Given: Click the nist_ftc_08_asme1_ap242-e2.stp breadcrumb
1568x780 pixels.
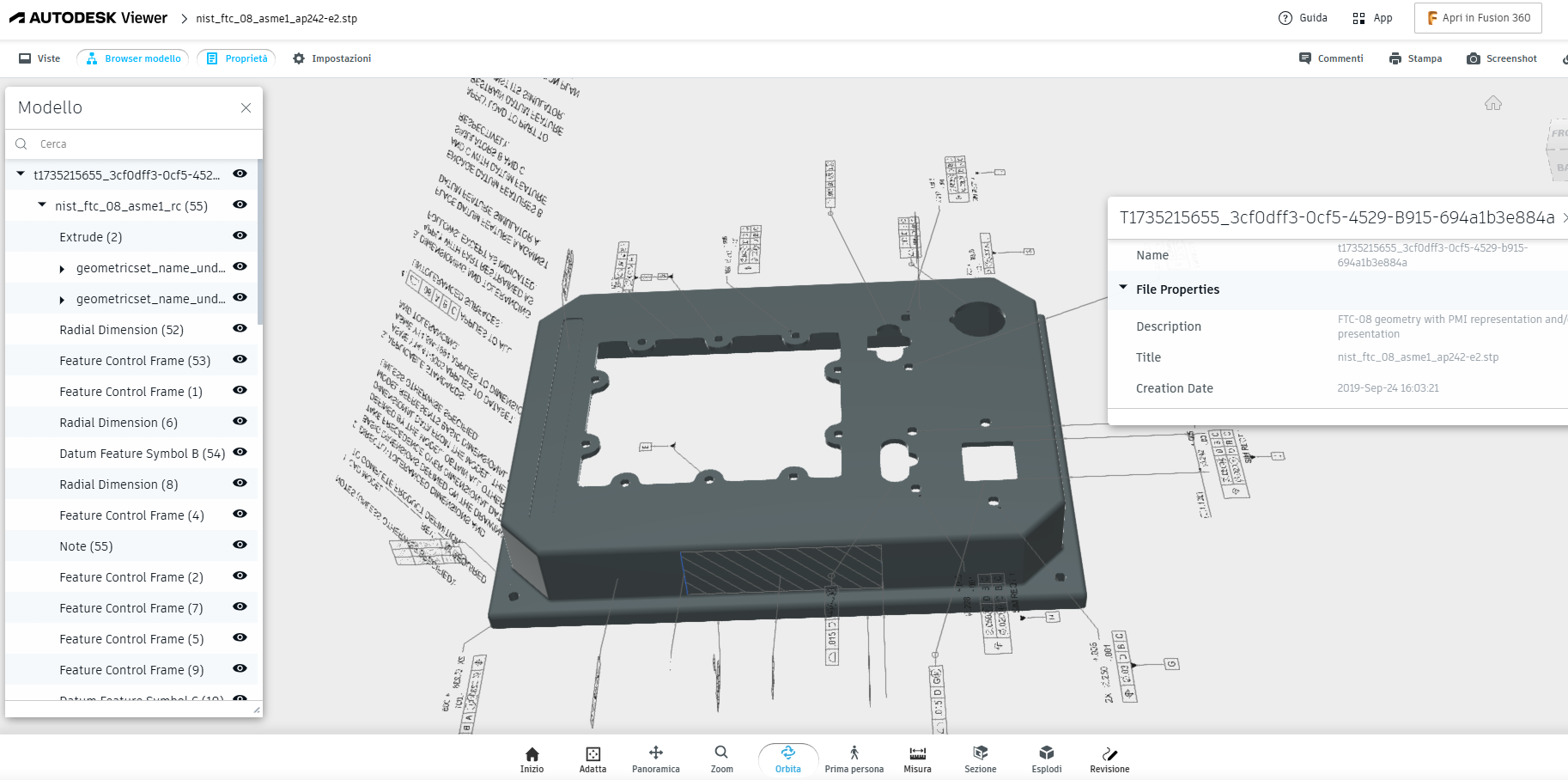Looking at the screenshot, I should (x=277, y=18).
